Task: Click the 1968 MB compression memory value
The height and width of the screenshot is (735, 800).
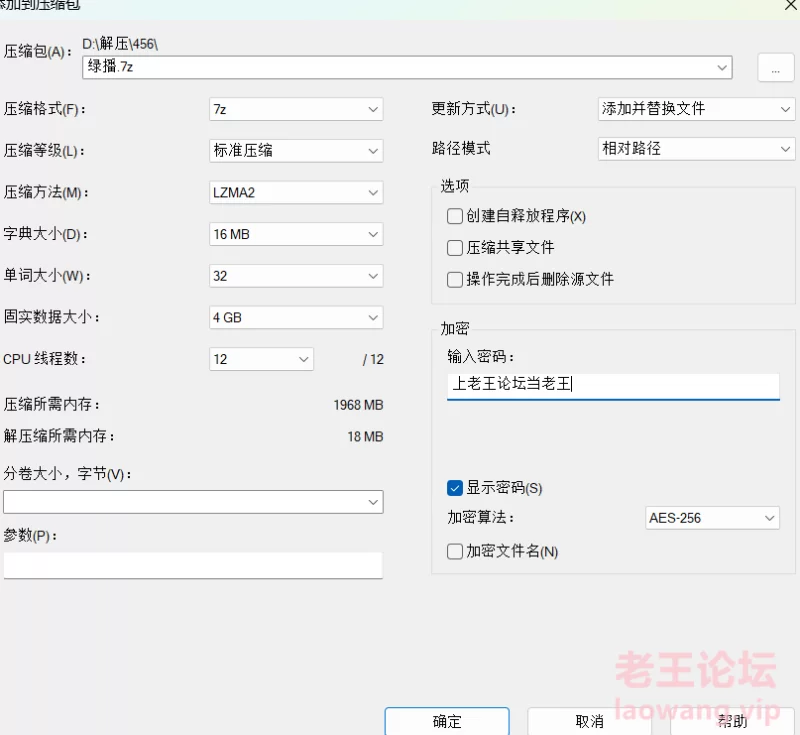Action: tap(358, 405)
